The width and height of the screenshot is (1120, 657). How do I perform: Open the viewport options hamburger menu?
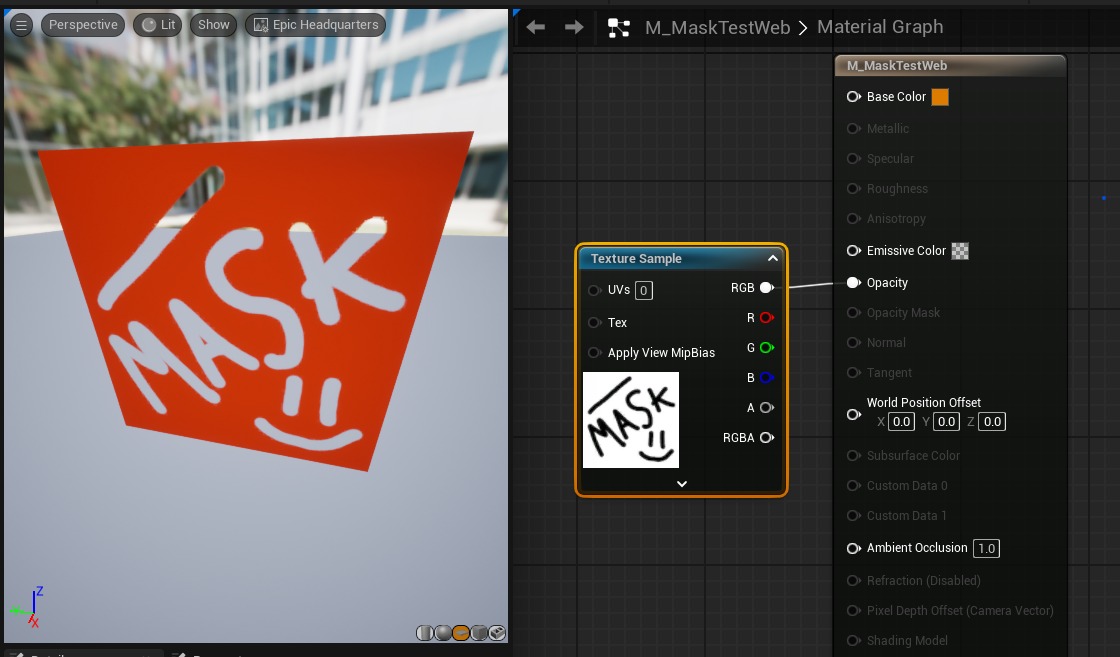click(x=21, y=25)
